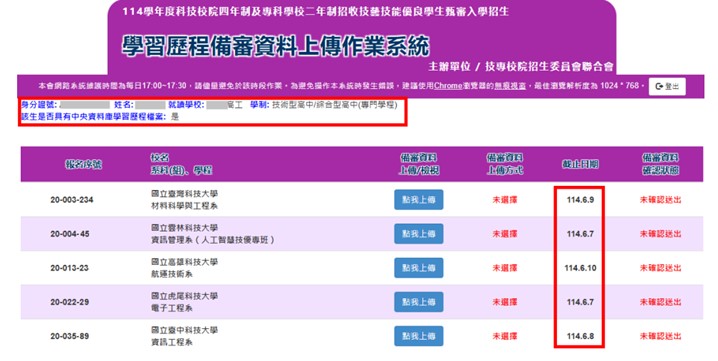Upload files for 國立臺灣科技大學 材料科學與工程系
Viewport: 718px width, 361px height.
click(x=419, y=200)
